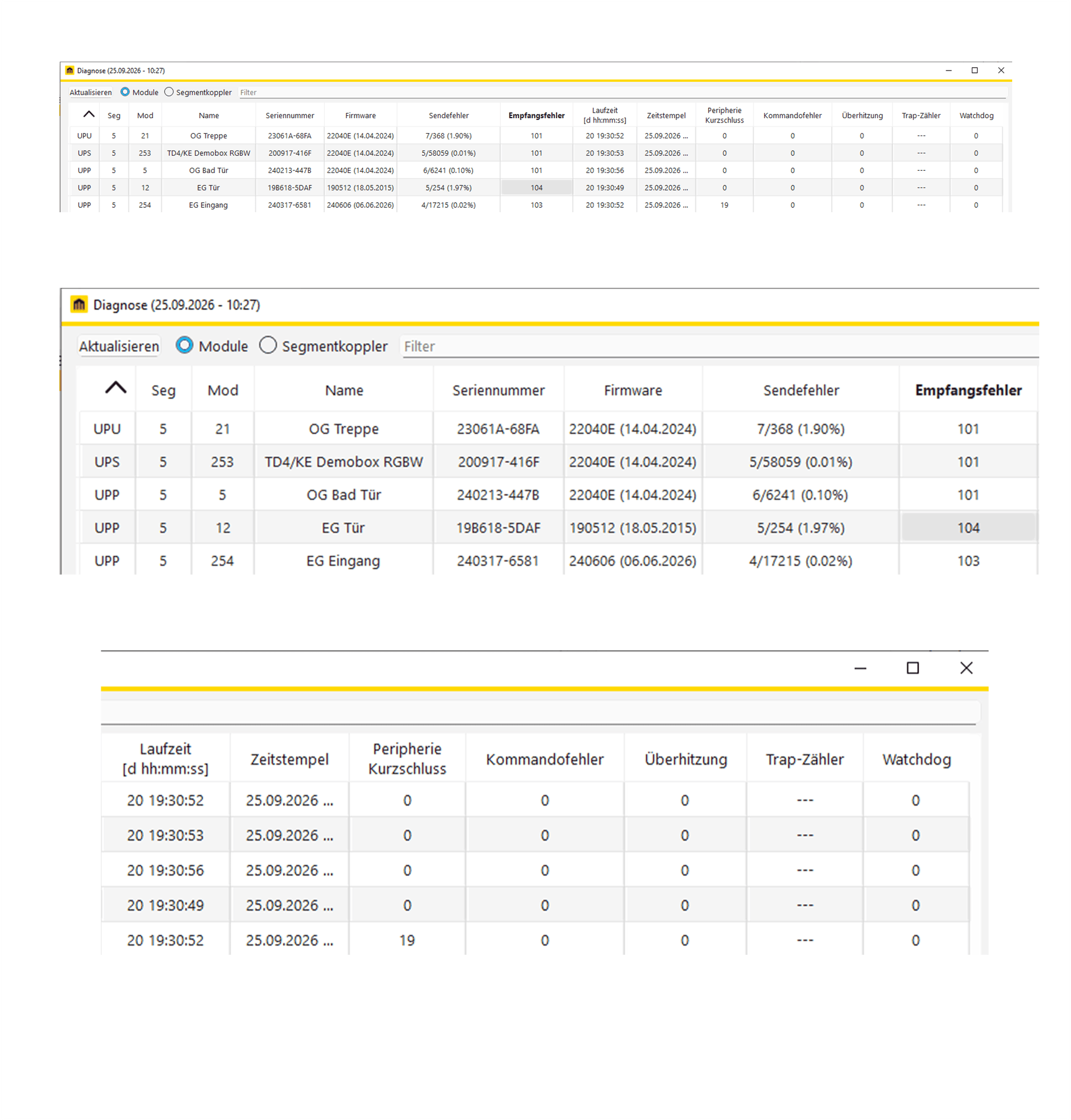The height and width of the screenshot is (1120, 1071).
Task: Click runtime '20 19:30:56' in the enlarged bottom view
Action: 166,870
